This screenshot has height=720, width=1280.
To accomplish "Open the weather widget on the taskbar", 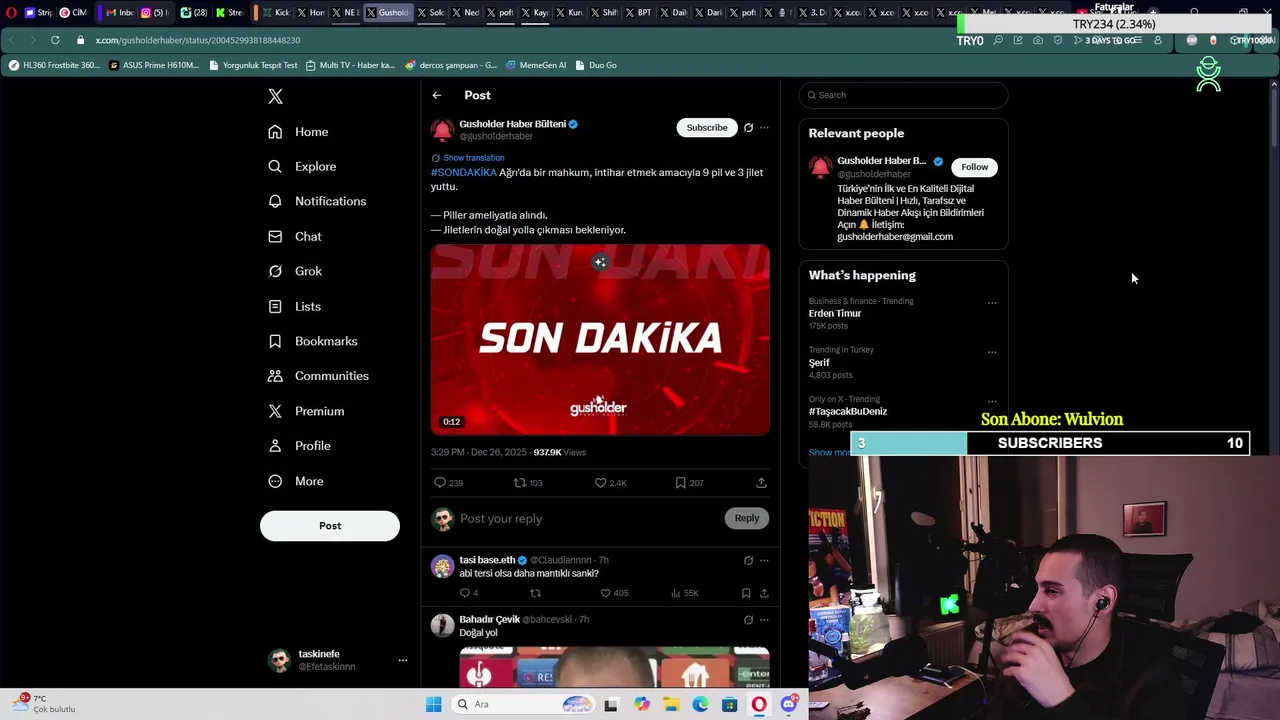I will (x=44, y=704).
